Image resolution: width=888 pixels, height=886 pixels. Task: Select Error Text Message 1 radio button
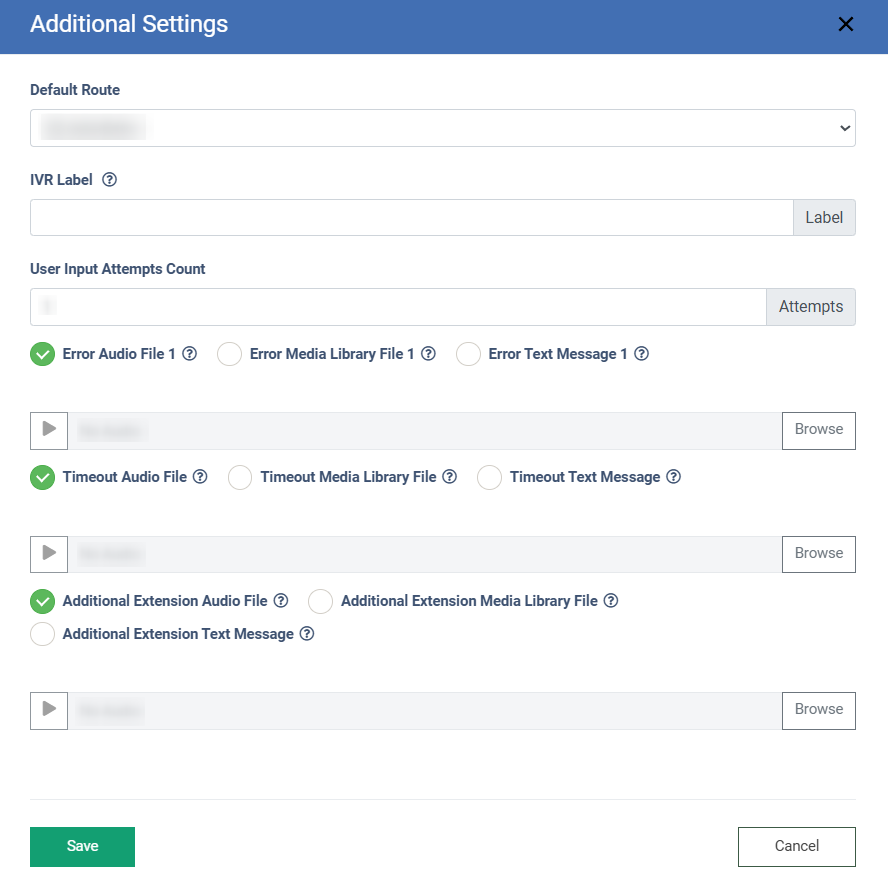point(469,355)
